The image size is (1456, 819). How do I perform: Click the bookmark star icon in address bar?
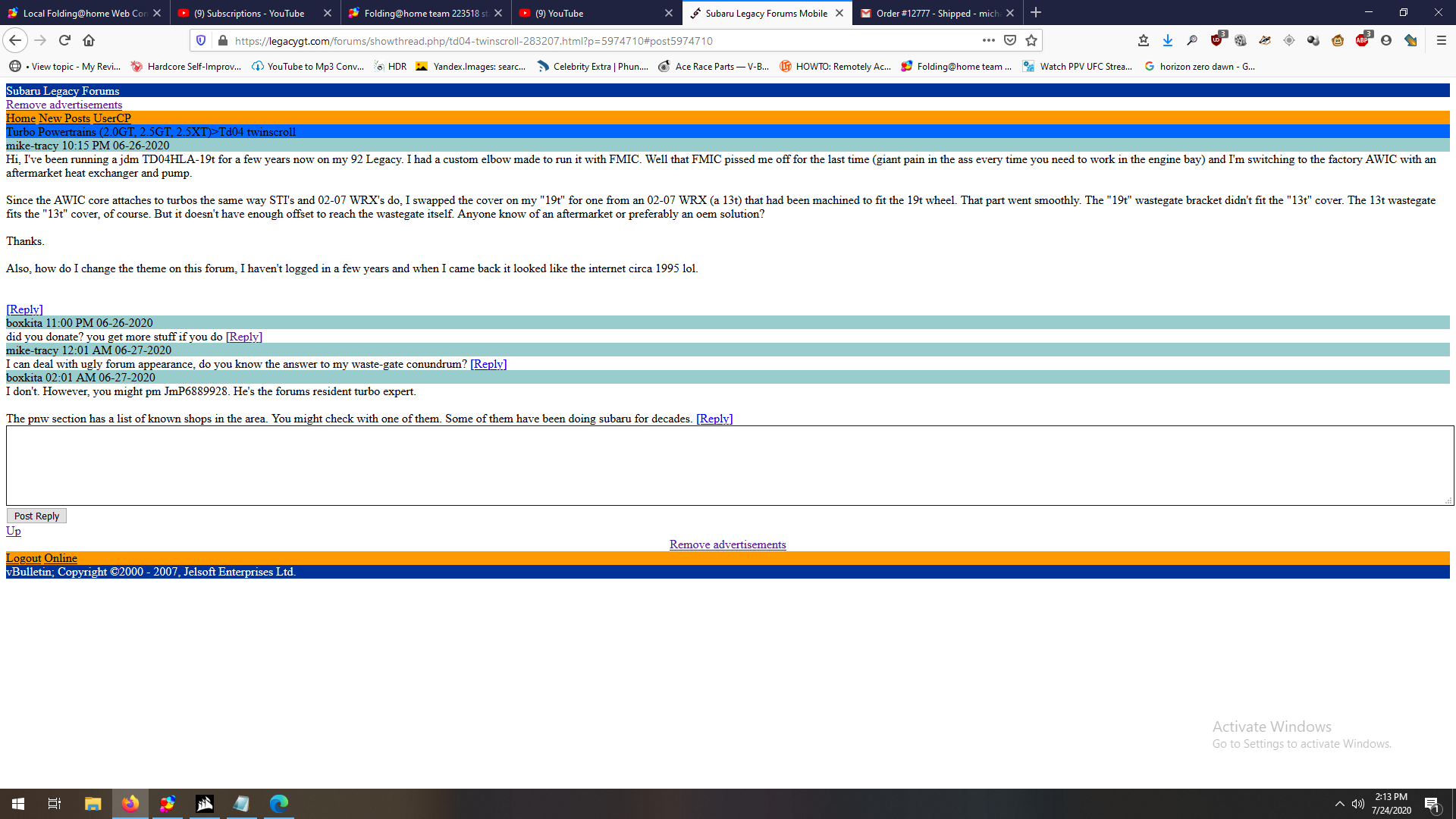[x=1032, y=40]
